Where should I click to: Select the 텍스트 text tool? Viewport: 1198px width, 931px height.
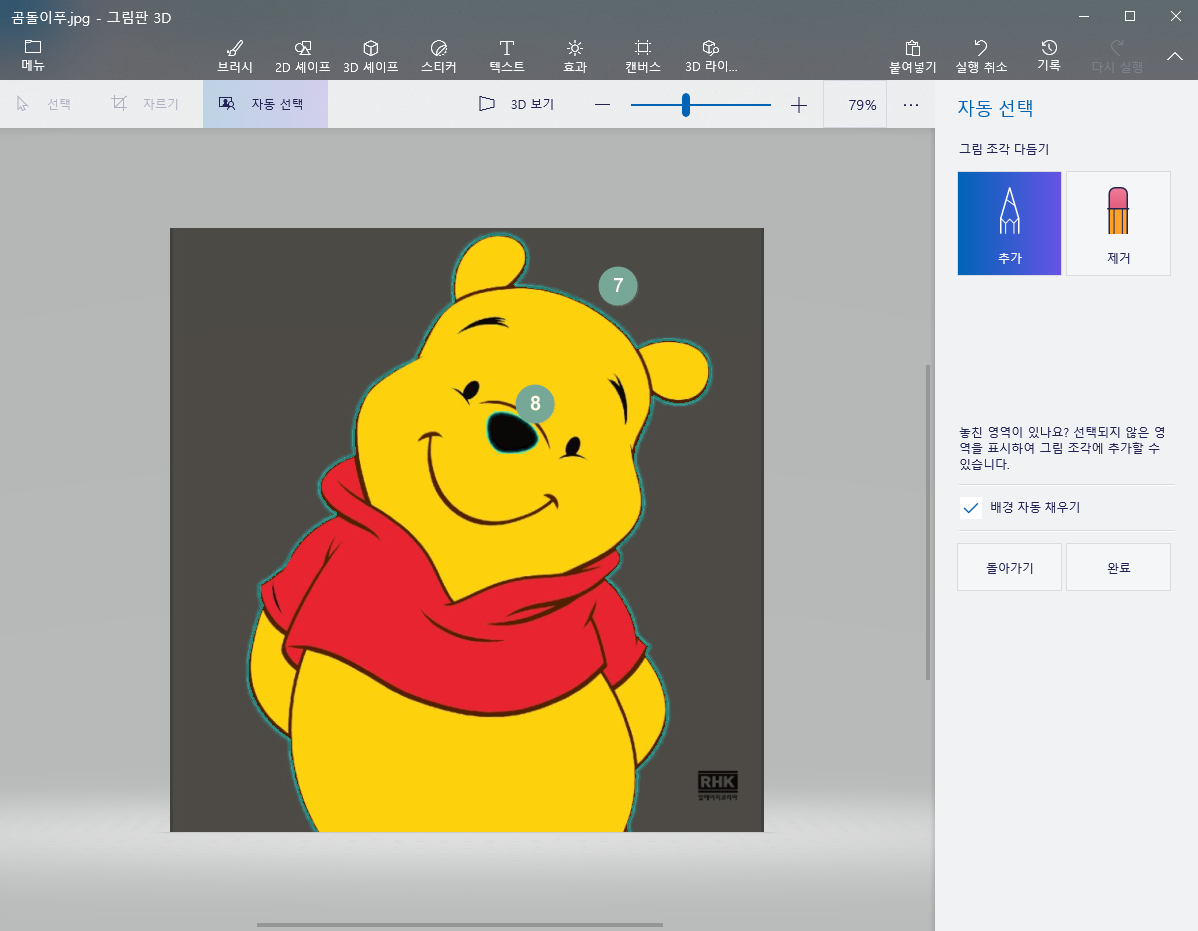click(507, 57)
